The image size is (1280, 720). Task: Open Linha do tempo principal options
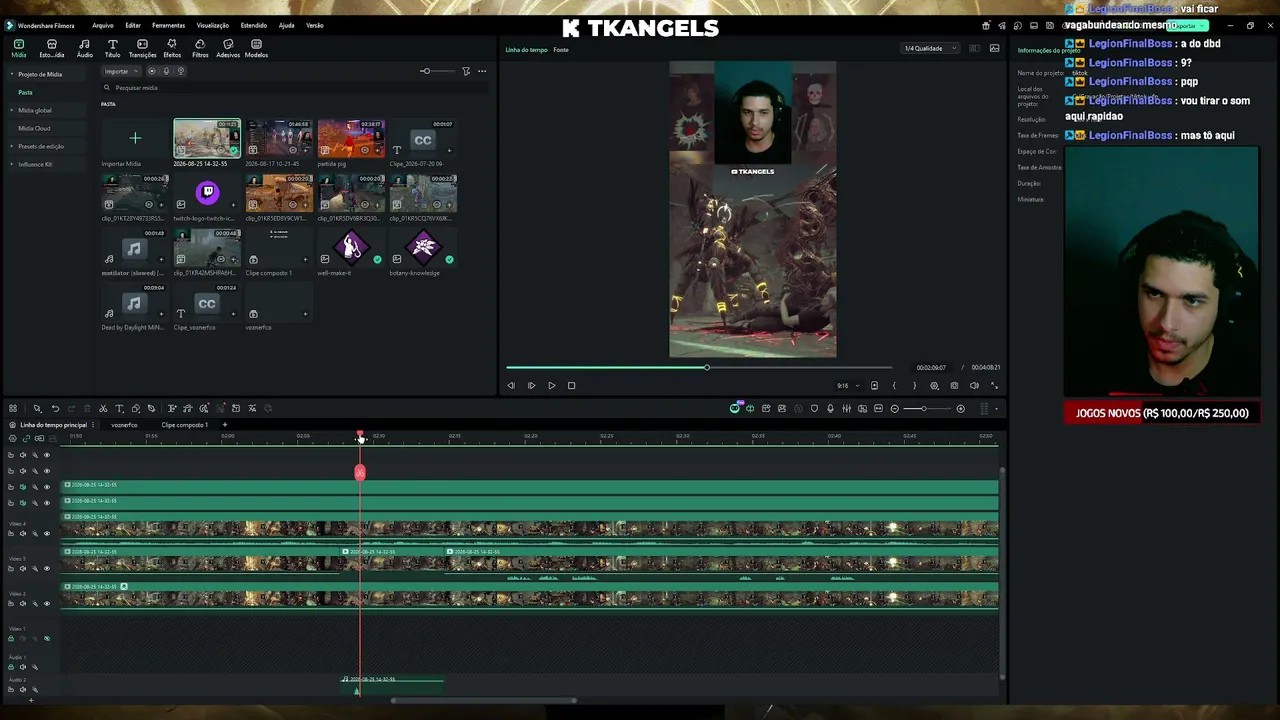pos(93,425)
